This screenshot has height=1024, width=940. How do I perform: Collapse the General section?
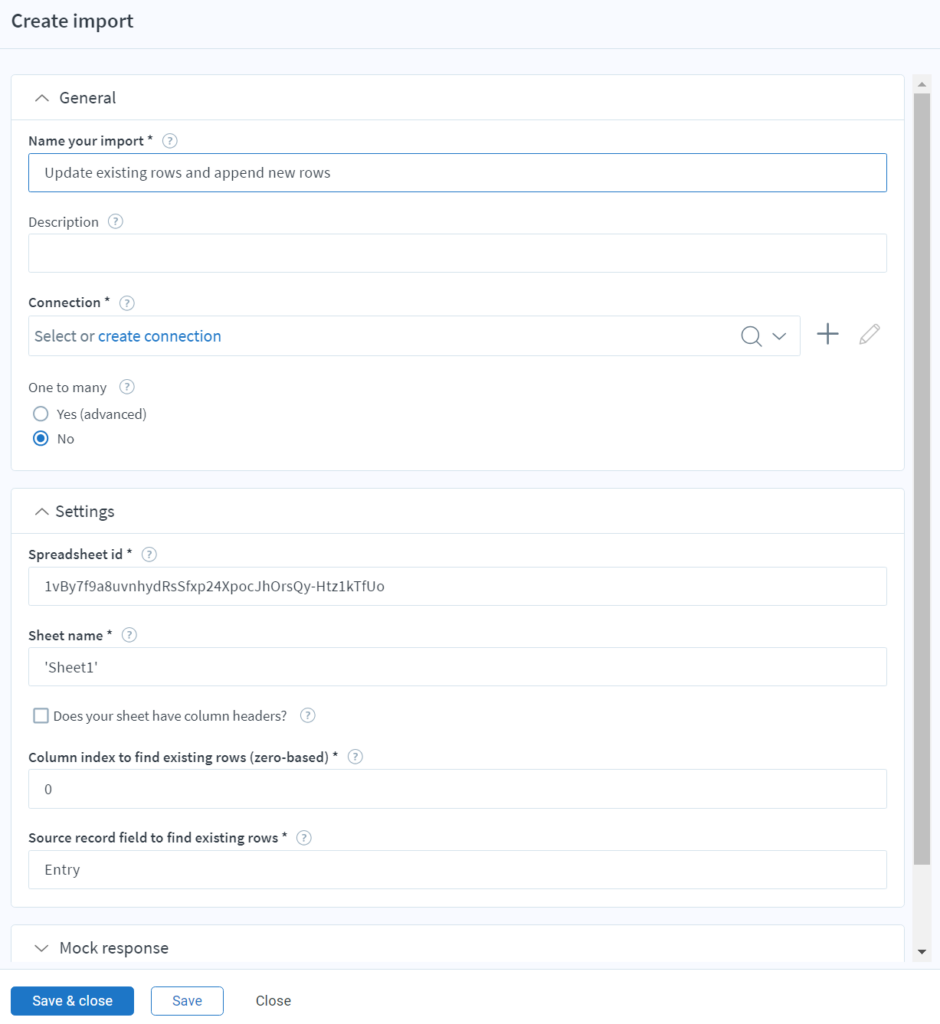[42, 98]
